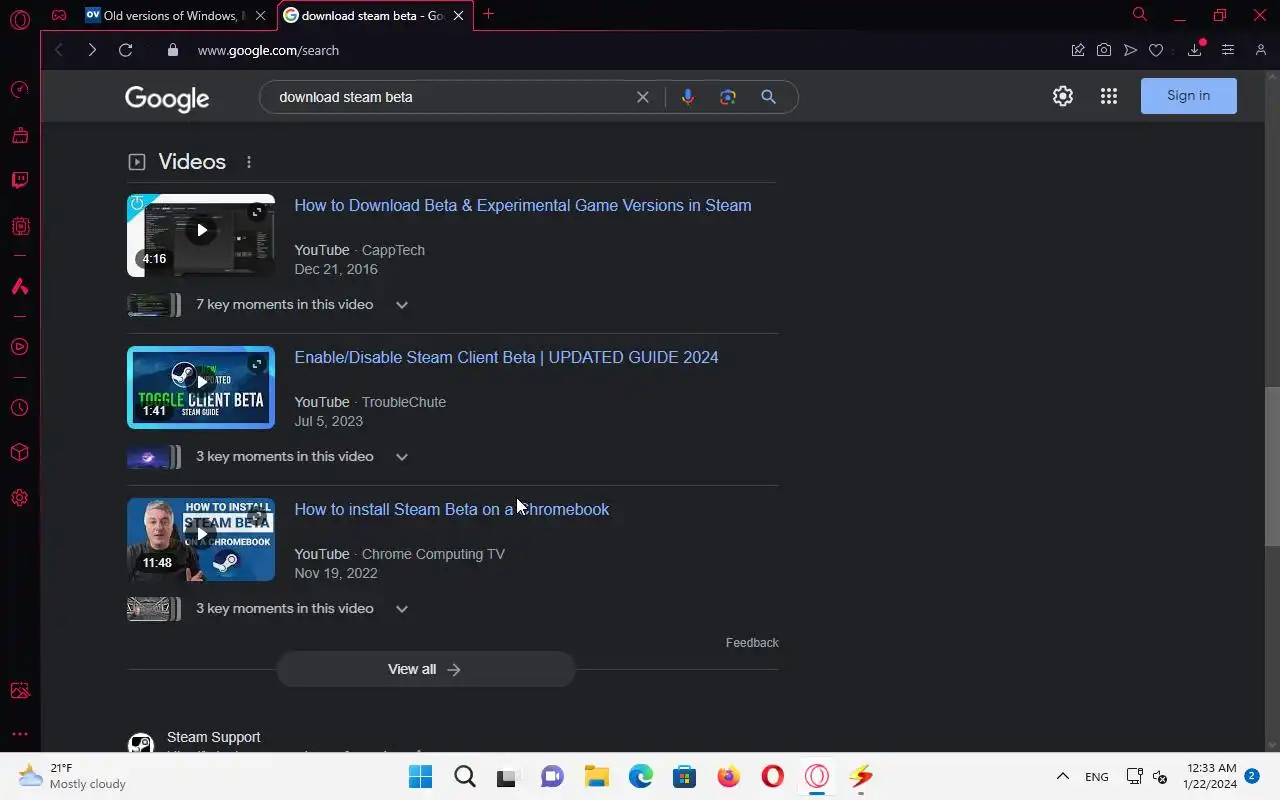This screenshot has width=1280, height=800.
Task: Open the GX Cleaner chip icon in sidebar
Action: tap(20, 227)
